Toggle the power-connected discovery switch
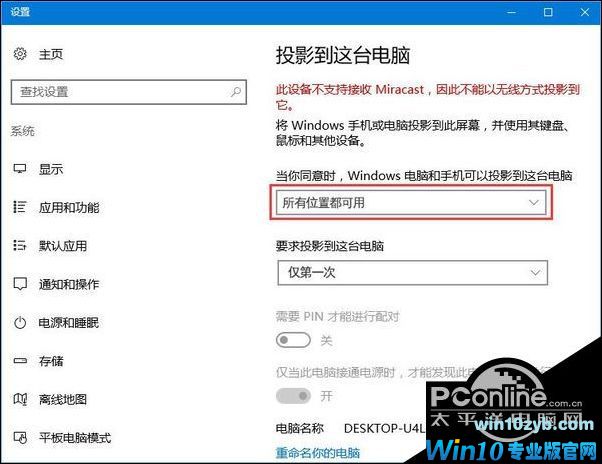Screen dimensions: 602x464 click(293, 396)
